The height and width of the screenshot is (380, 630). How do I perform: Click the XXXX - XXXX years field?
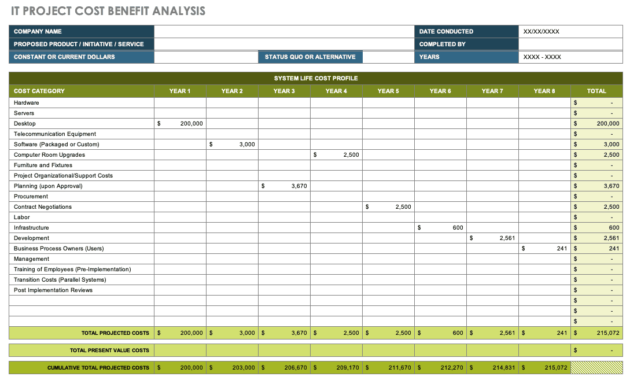[x=571, y=57]
